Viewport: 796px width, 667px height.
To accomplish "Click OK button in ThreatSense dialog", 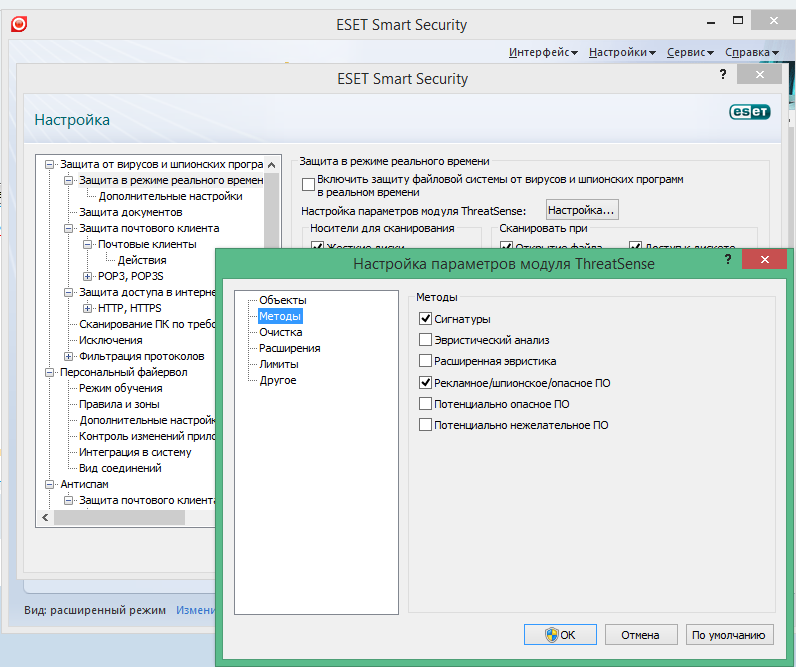I will (x=560, y=635).
